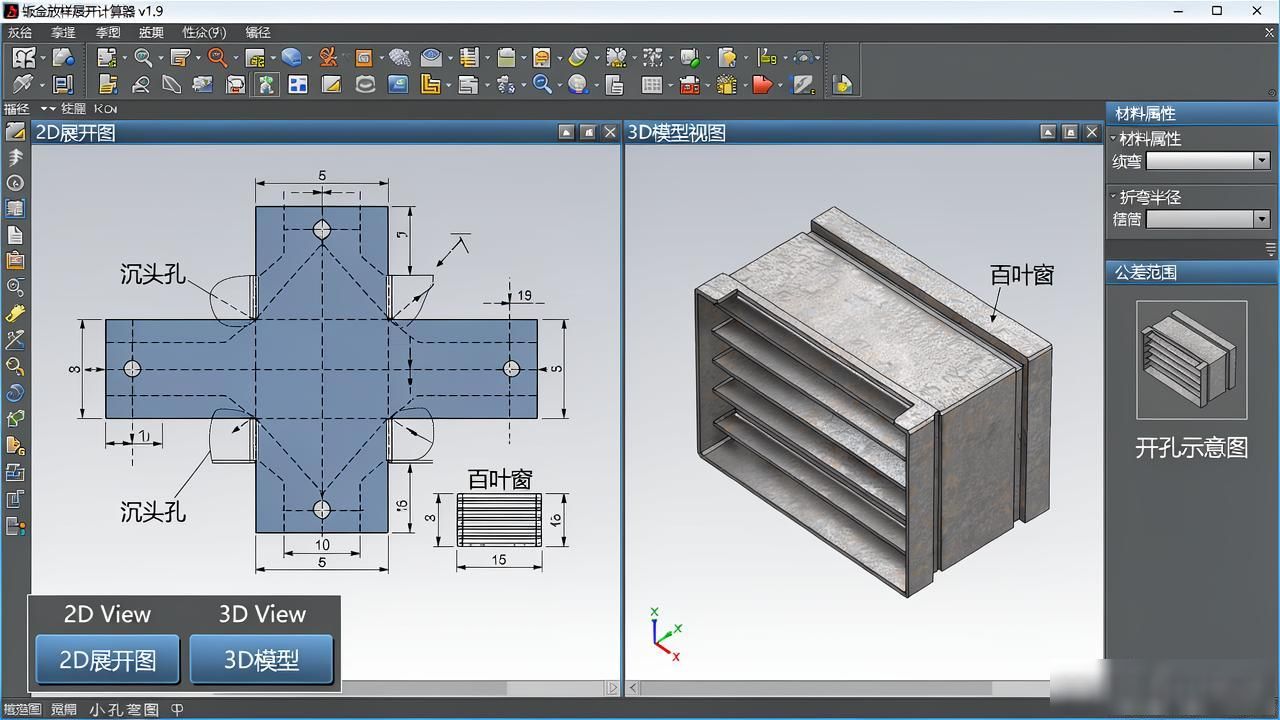The height and width of the screenshot is (720, 1280).
Task: Toggle pin button on 3D模型视图 panel header
Action: click(1070, 132)
